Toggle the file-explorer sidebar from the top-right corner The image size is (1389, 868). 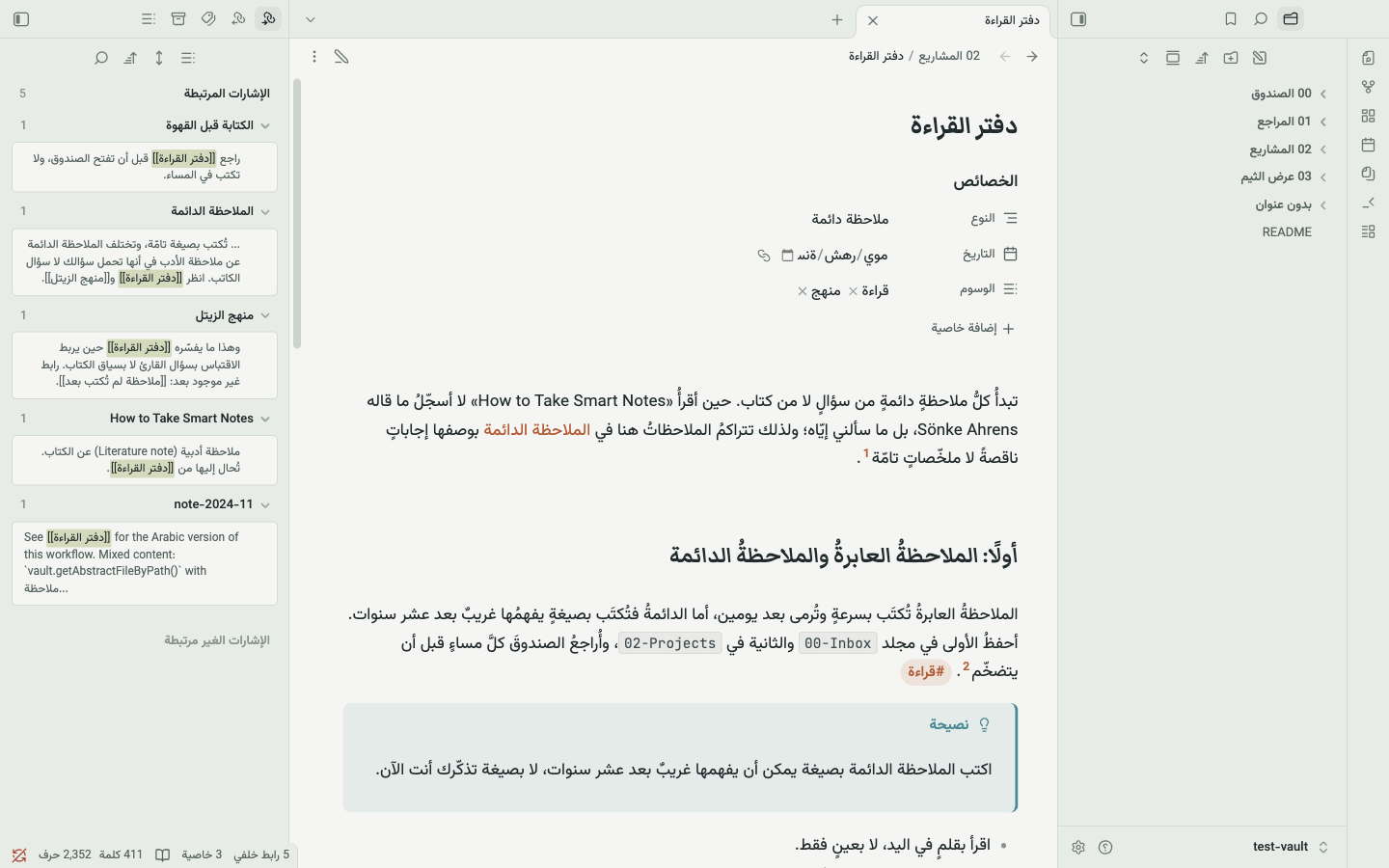coord(1078,19)
